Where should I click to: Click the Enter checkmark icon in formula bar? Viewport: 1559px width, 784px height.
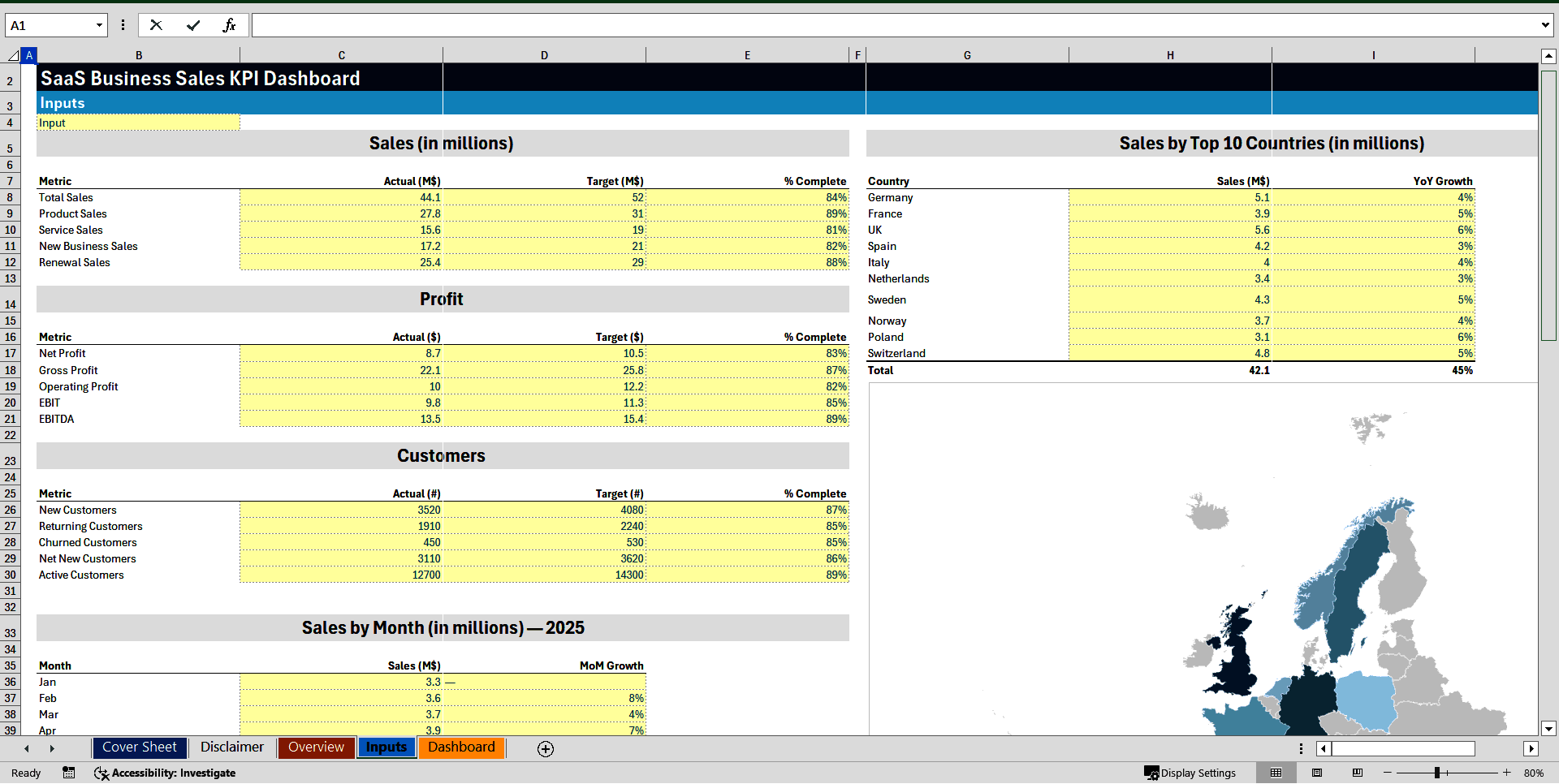pyautogui.click(x=193, y=25)
